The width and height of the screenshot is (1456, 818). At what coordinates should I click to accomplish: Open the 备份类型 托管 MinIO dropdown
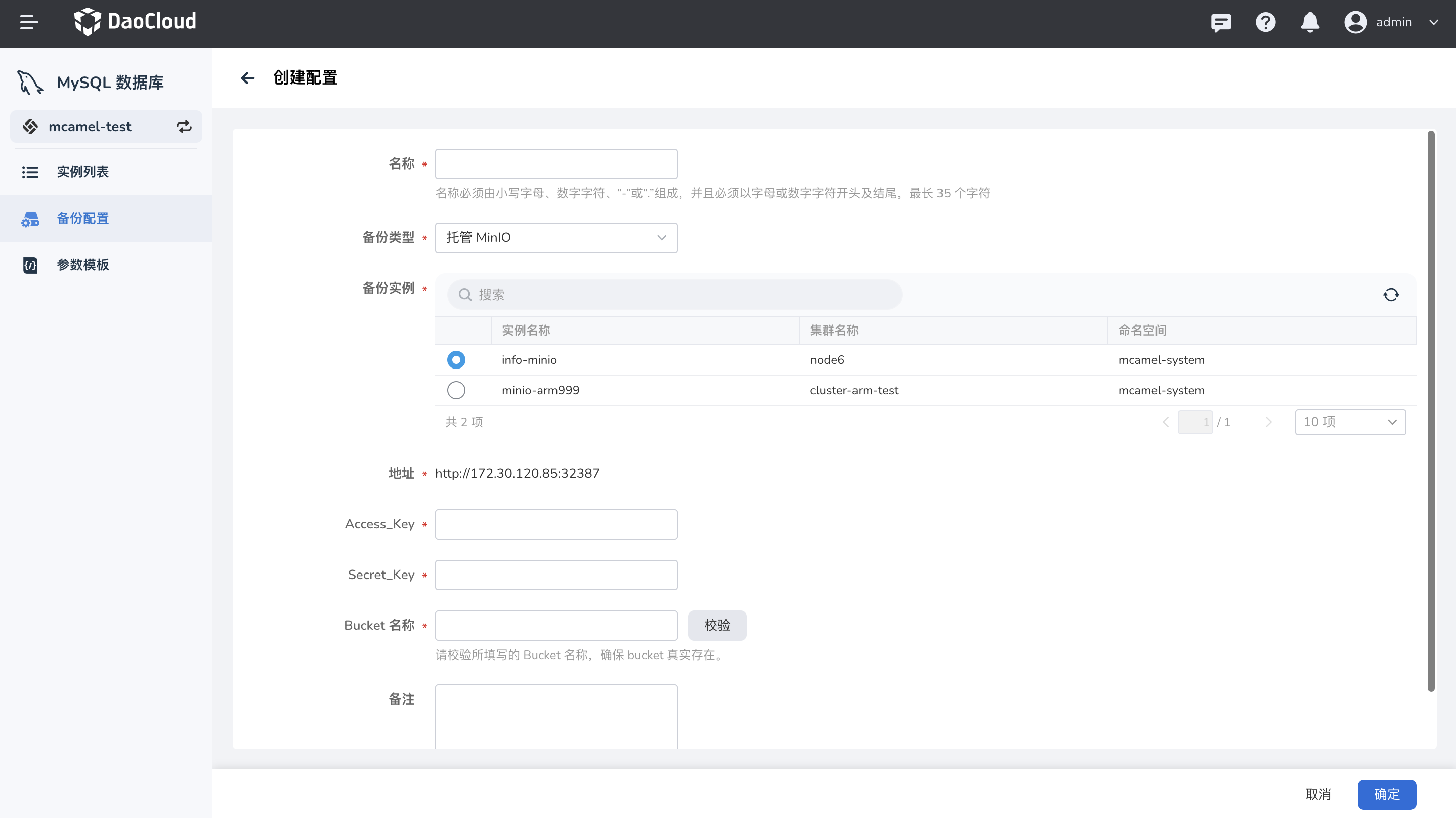tap(555, 237)
